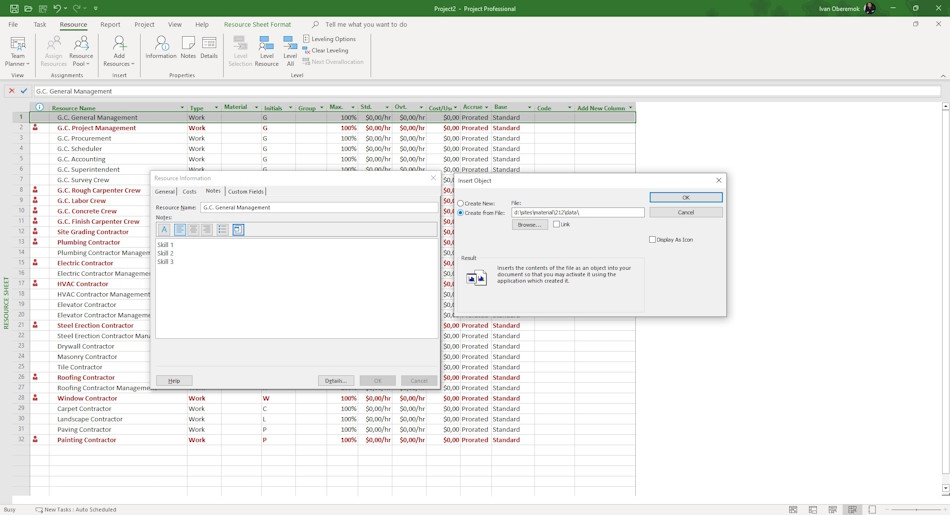
Task: Click the Notes ribbon icon
Action: 188,47
